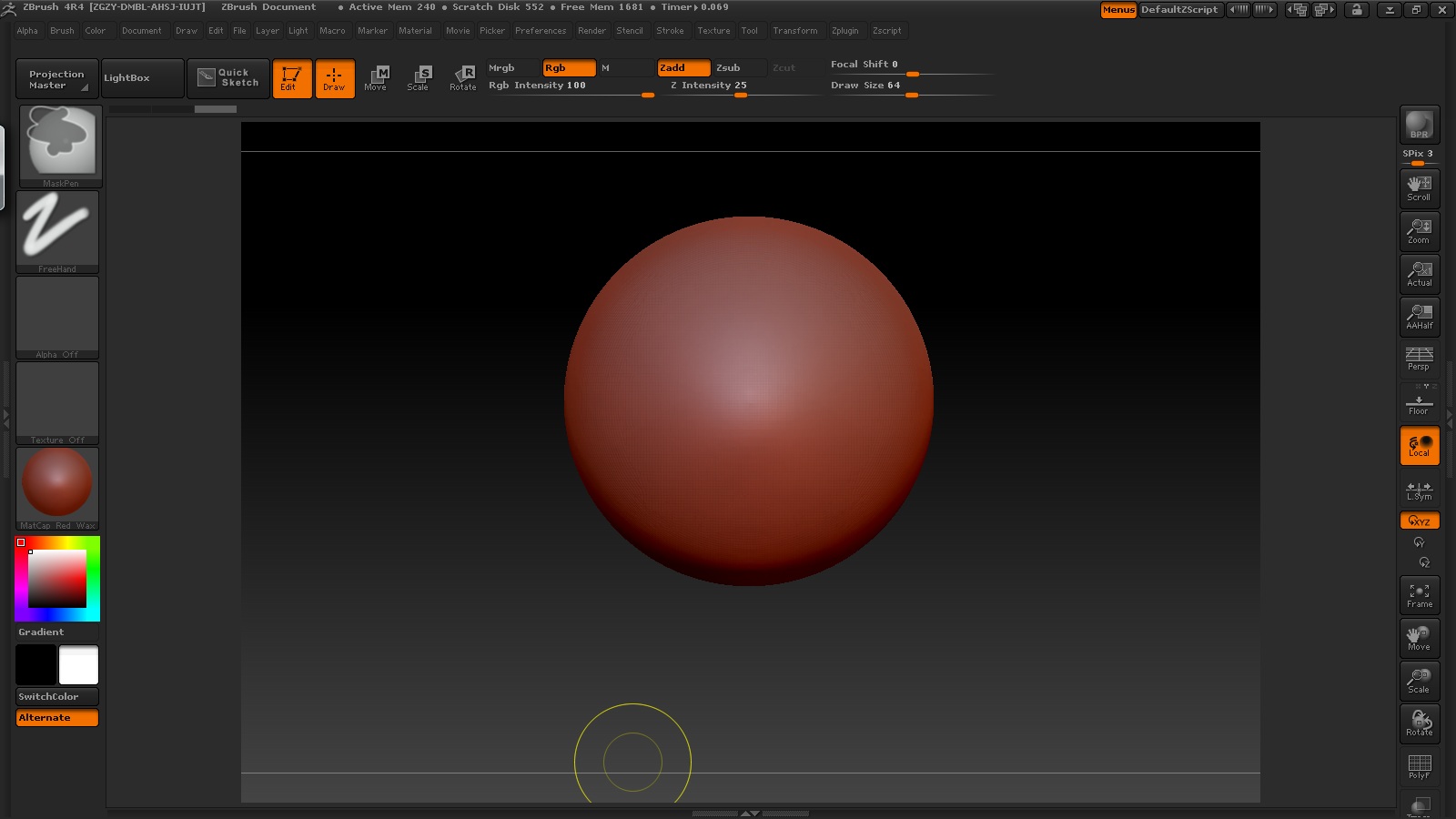This screenshot has height=819, width=1456.
Task: Click previous UI layout icon
Action: click(1297, 10)
